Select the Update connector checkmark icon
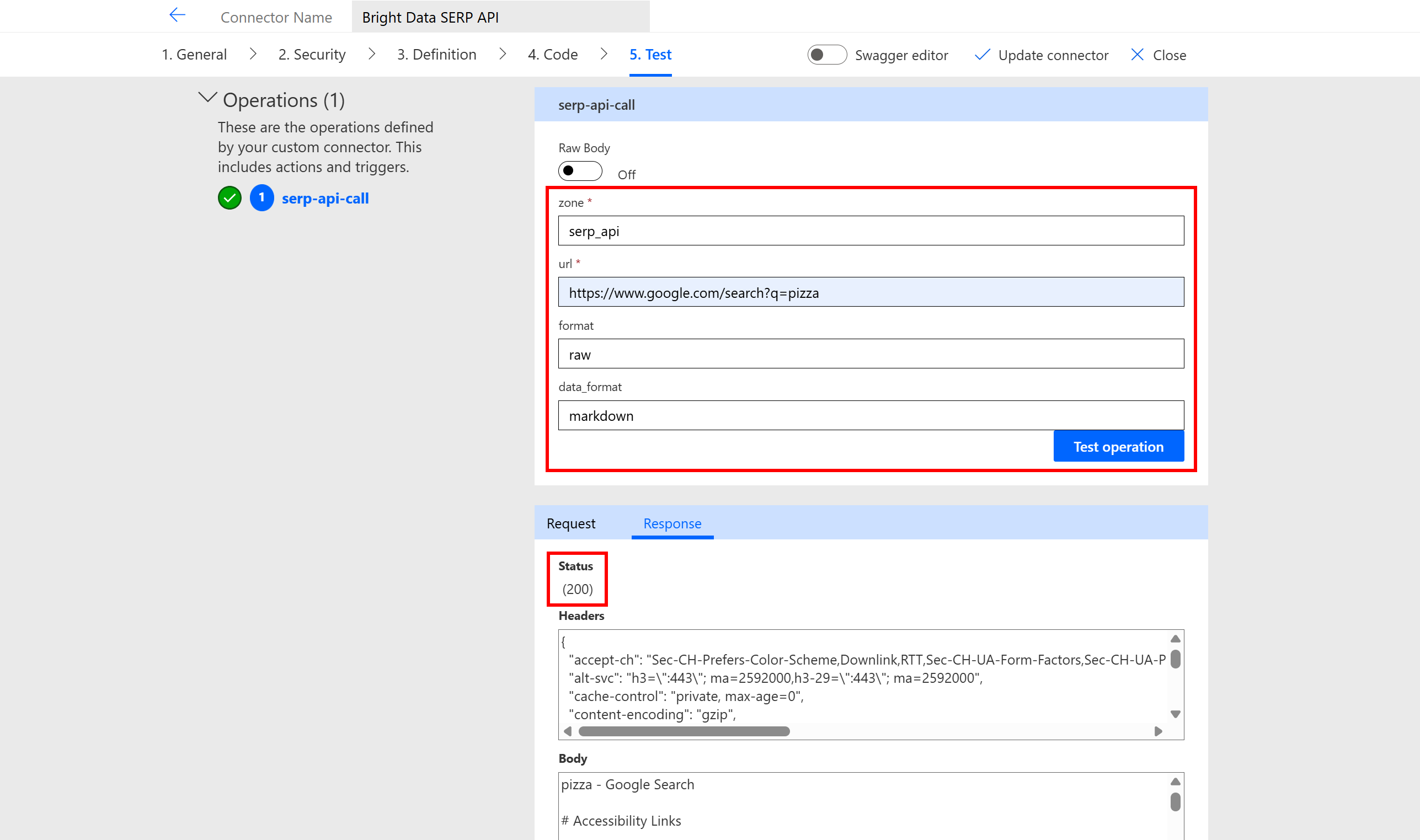Viewport: 1420px width, 840px height. [983, 55]
